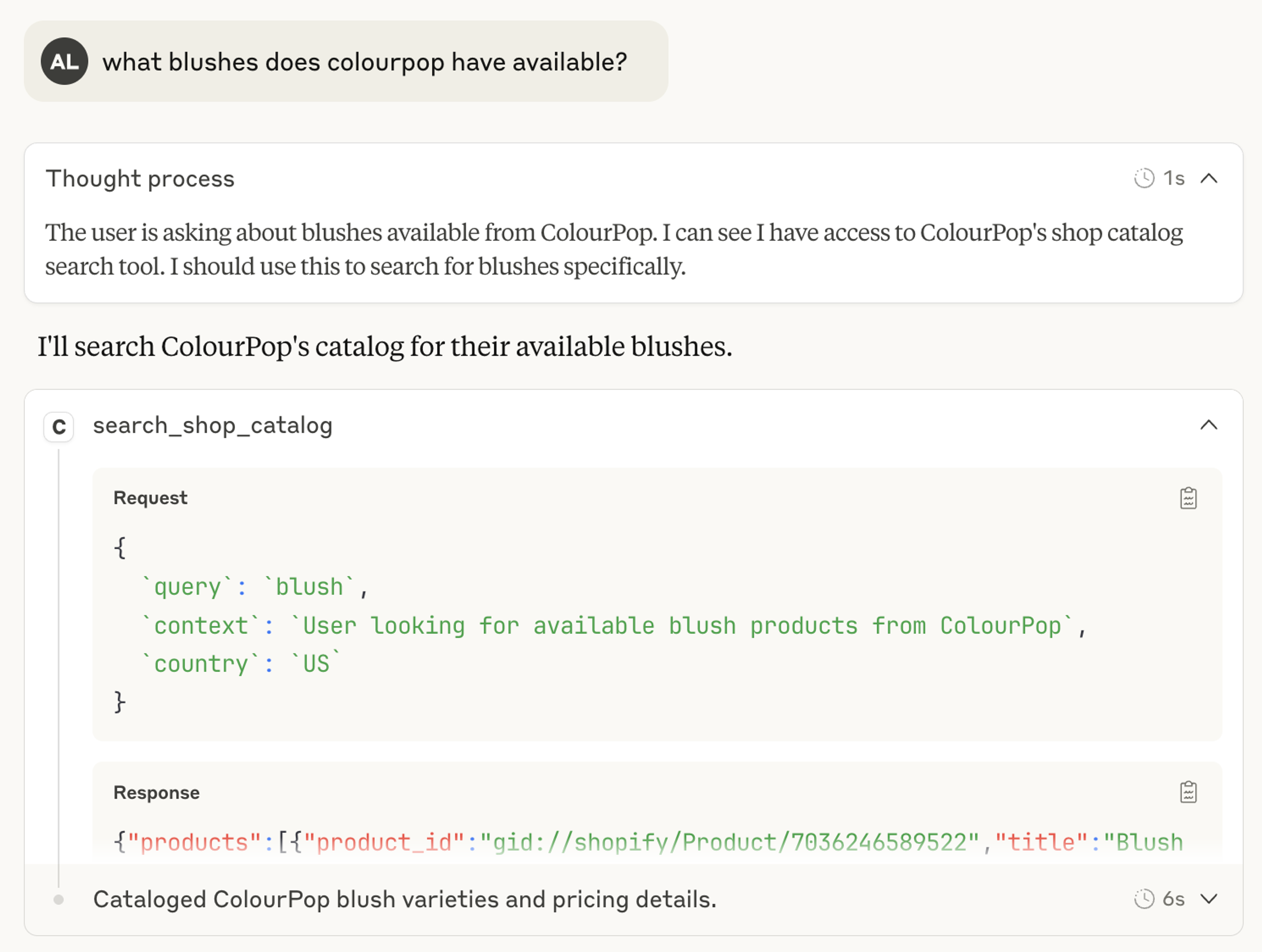
Task: Collapse the search_shop_catalog tool chevron
Action: pyautogui.click(x=1209, y=425)
